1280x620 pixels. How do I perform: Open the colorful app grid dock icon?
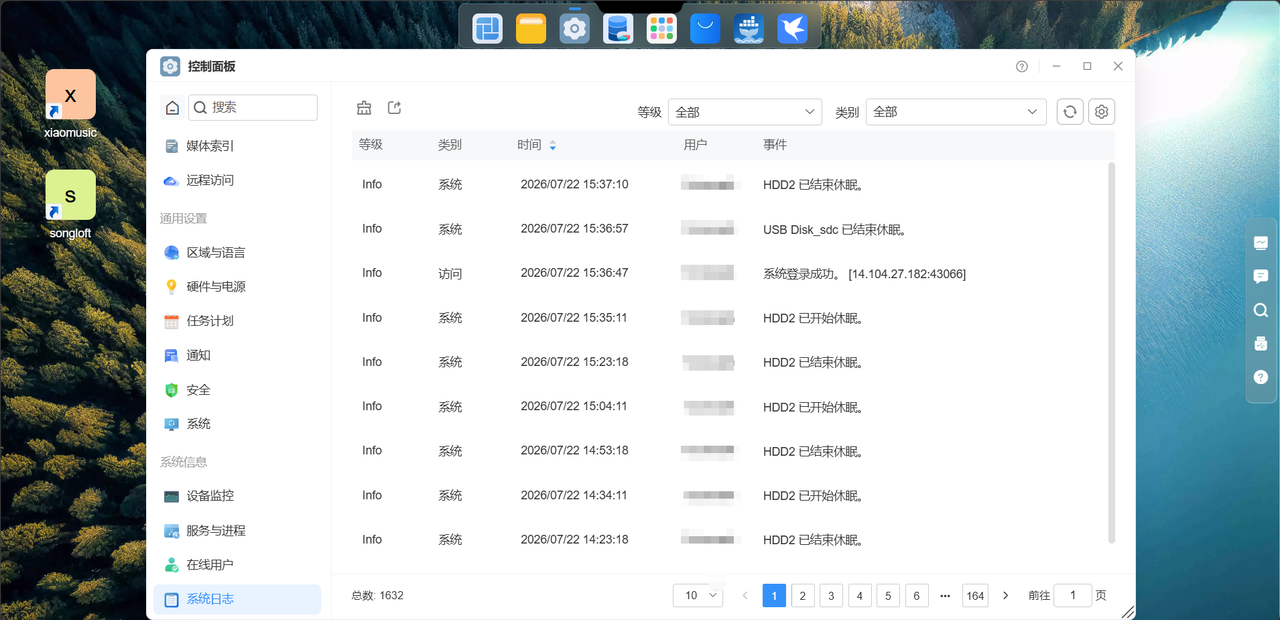[x=661, y=29]
